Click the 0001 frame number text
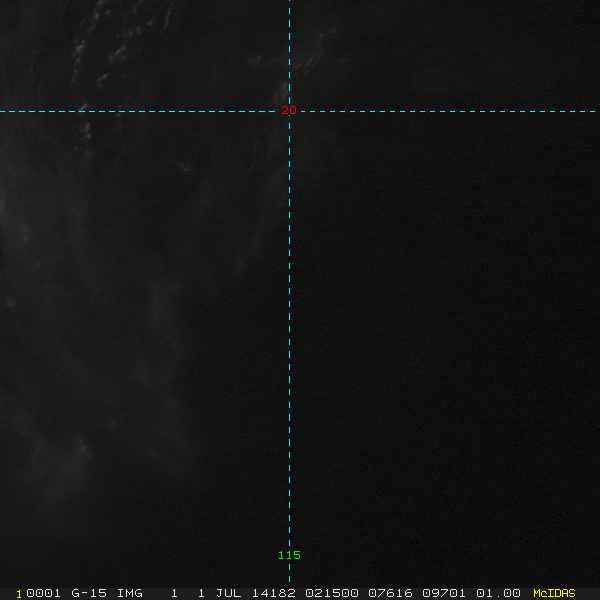600x600 pixels. click(x=43, y=593)
